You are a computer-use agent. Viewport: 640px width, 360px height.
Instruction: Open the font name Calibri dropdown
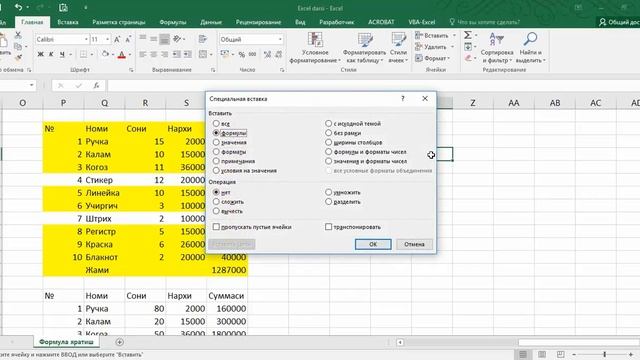tap(86, 39)
